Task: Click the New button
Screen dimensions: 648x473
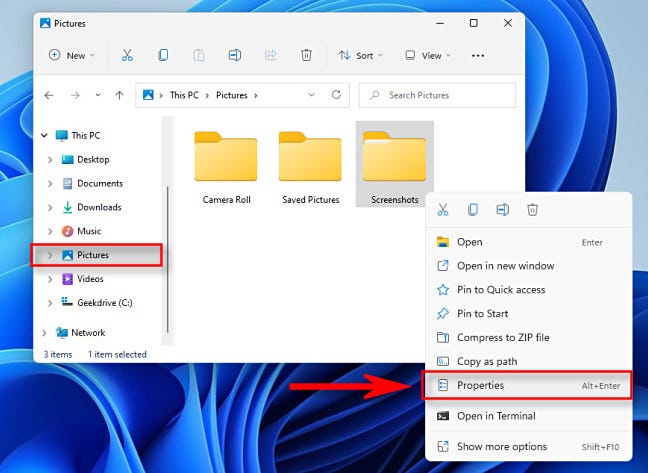Action: [x=72, y=55]
